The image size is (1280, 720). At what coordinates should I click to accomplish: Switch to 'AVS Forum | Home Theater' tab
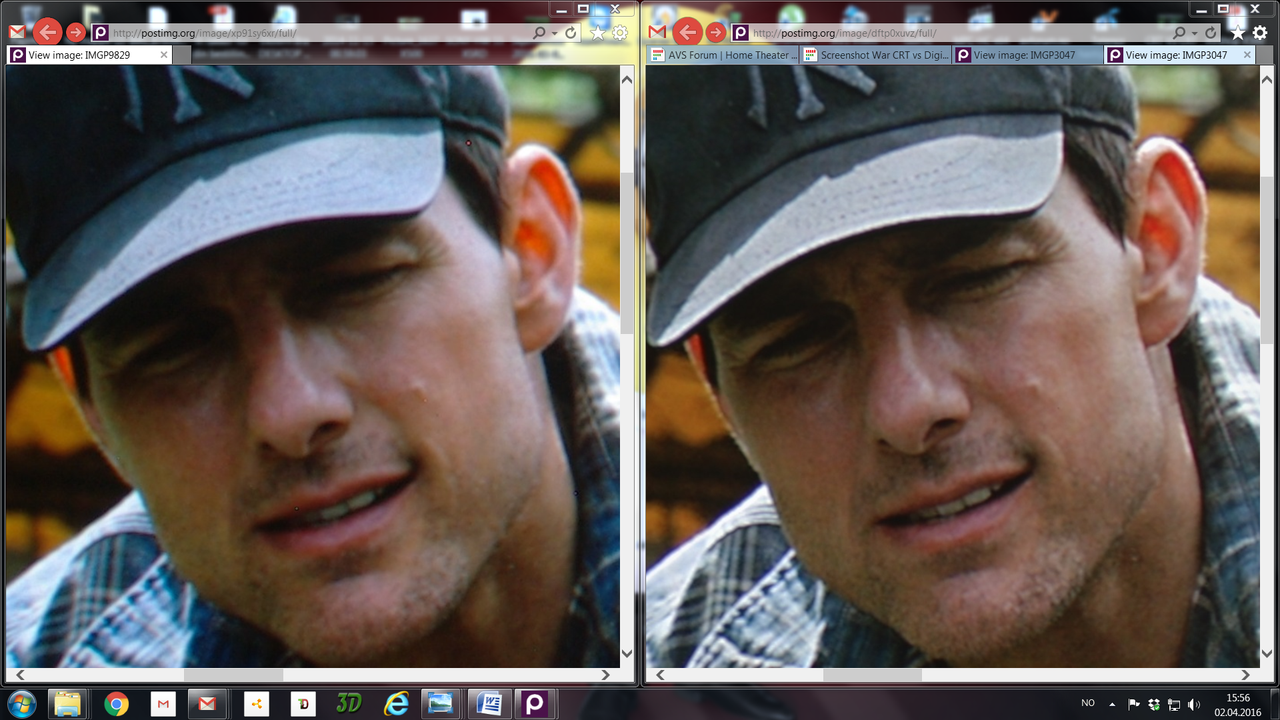(722, 55)
